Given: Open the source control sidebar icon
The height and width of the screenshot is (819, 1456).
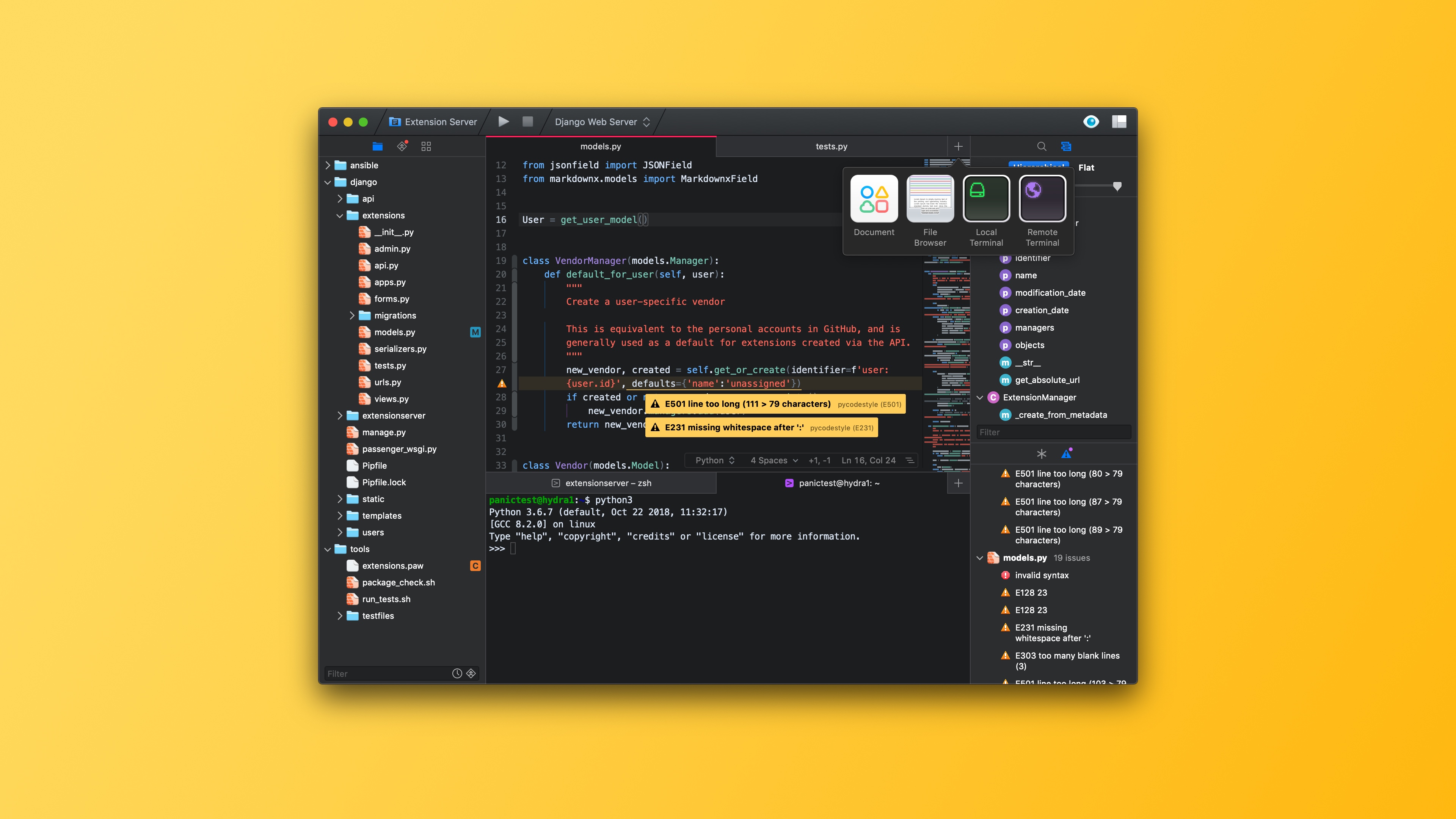Looking at the screenshot, I should (402, 146).
